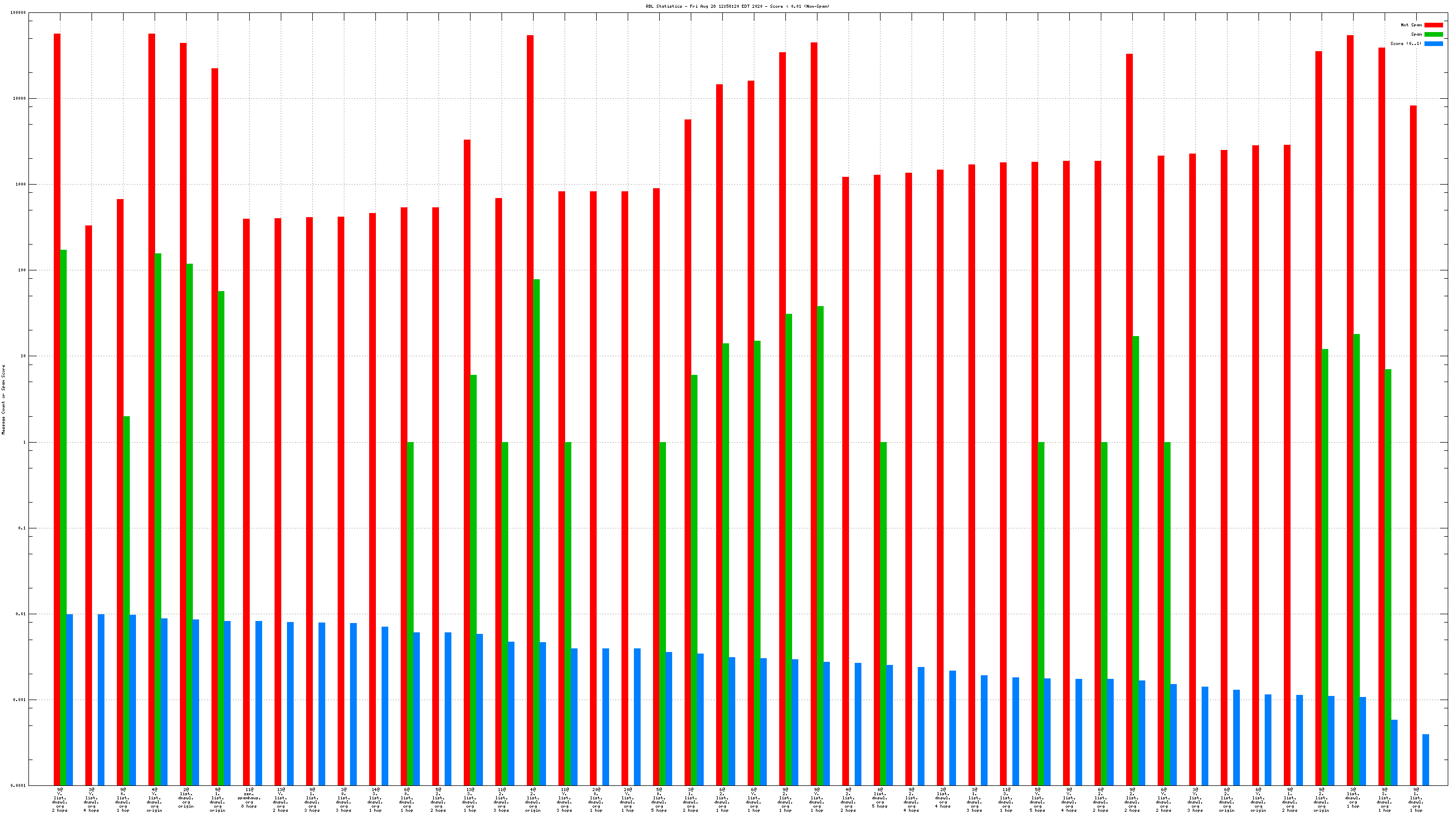Click the zen.spamhaus.org 8 hops x-axis label
The width and height of the screenshot is (1456, 819).
(249, 797)
